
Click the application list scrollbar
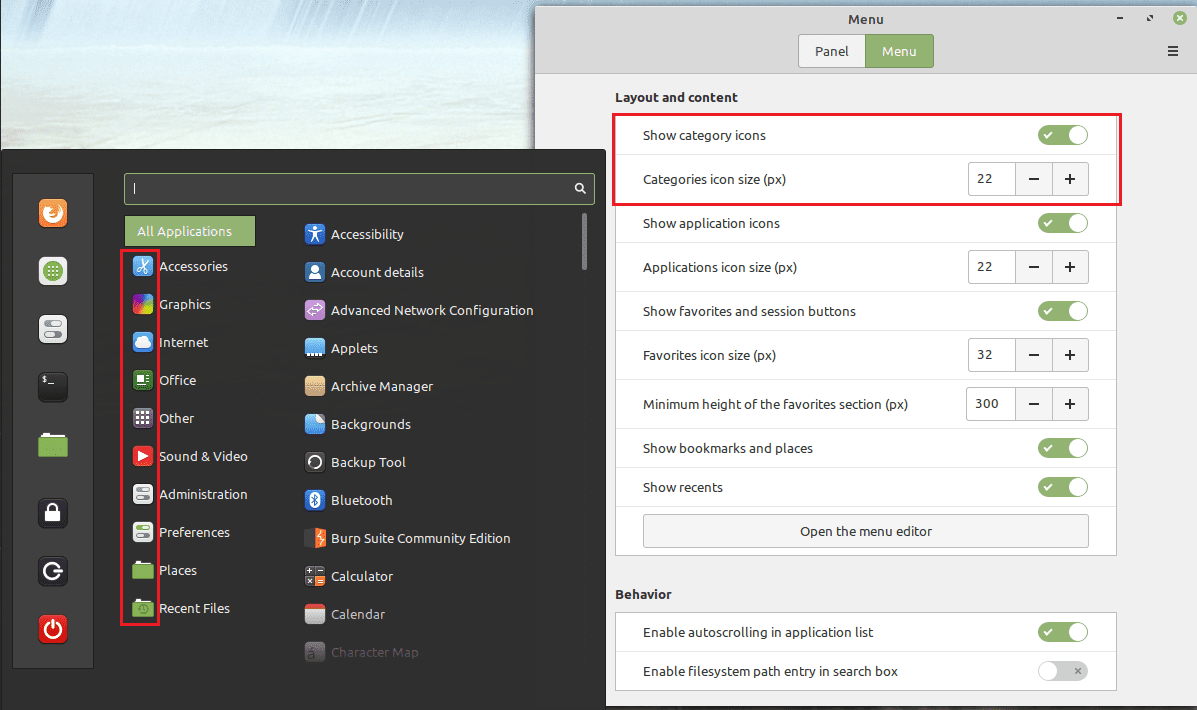pos(584,241)
